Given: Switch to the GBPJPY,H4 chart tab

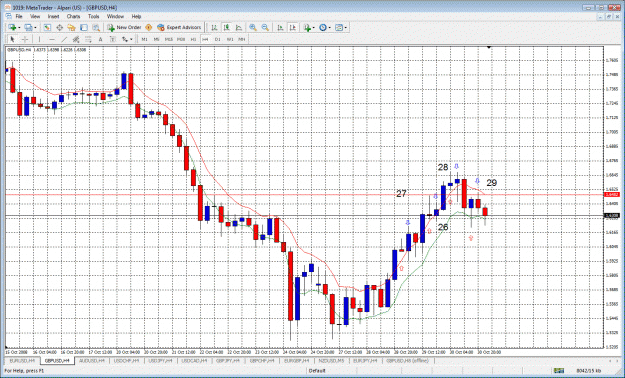Looking at the screenshot, I should (229, 361).
